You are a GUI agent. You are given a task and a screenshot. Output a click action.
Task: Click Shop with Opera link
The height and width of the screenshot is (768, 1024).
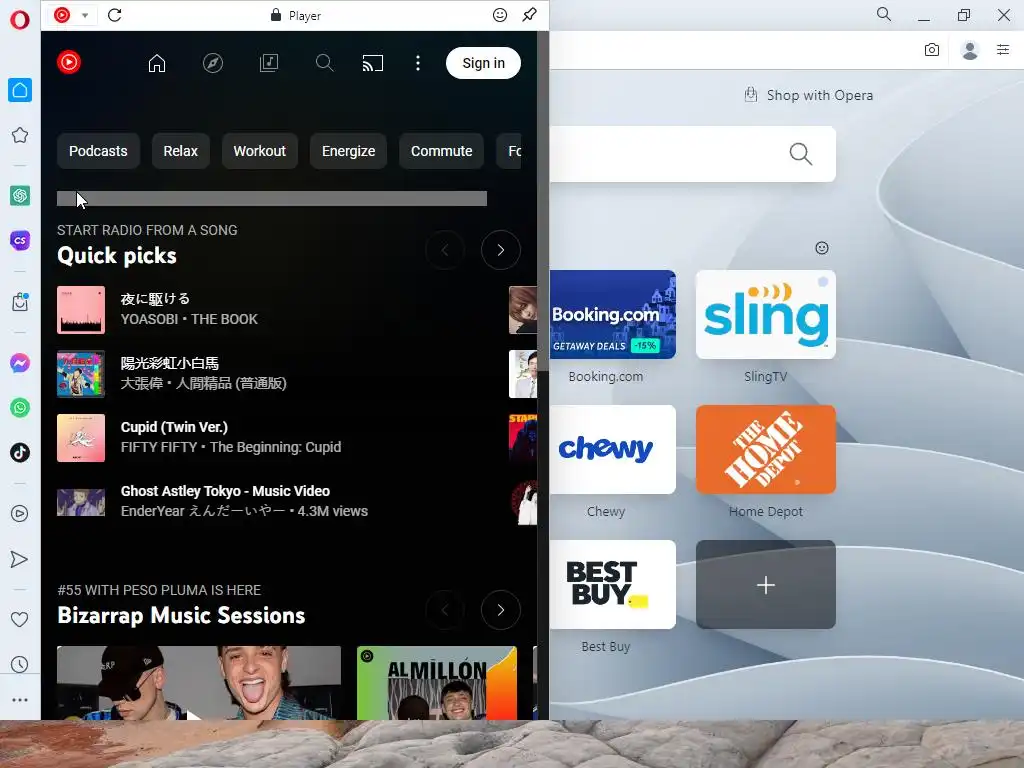tap(809, 95)
